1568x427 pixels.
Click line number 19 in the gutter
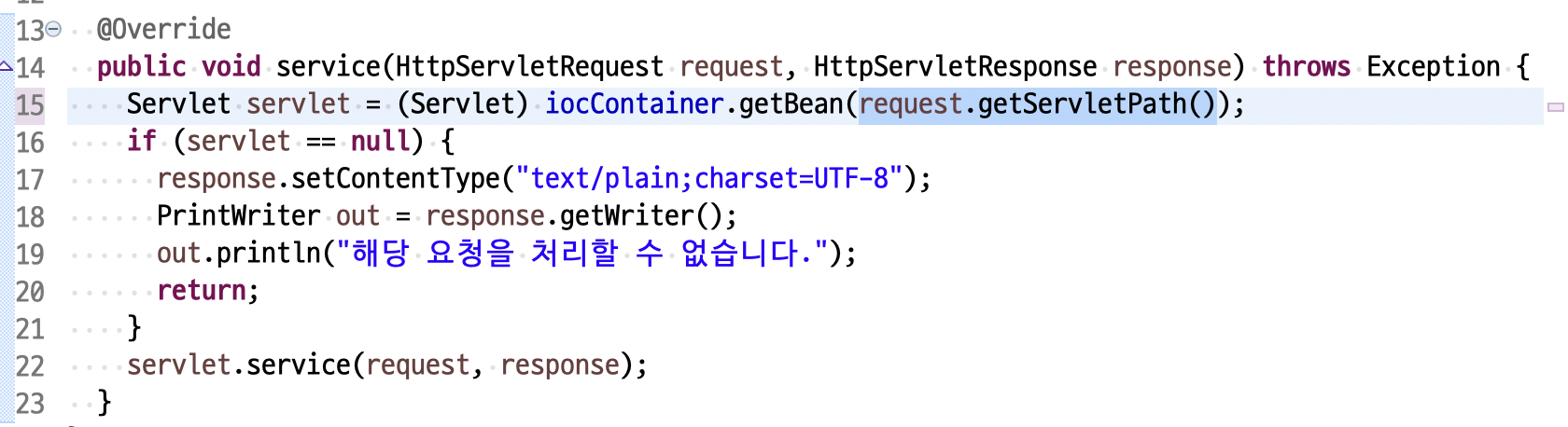[x=30, y=254]
